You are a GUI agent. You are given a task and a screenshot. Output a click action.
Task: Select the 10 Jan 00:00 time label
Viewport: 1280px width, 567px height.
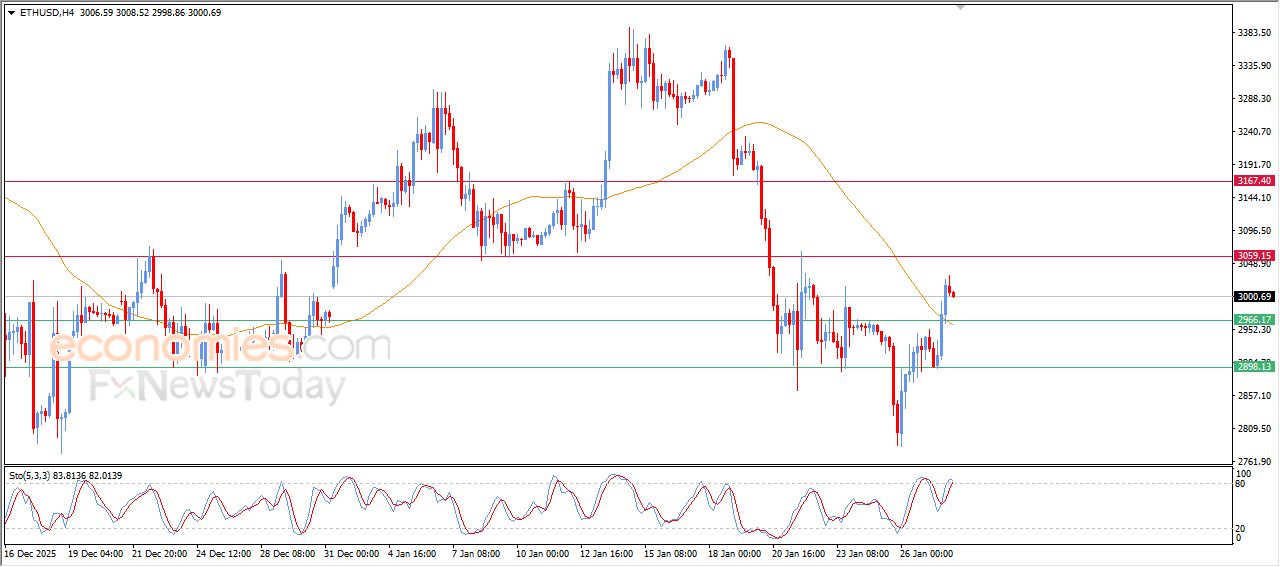[x=543, y=553]
